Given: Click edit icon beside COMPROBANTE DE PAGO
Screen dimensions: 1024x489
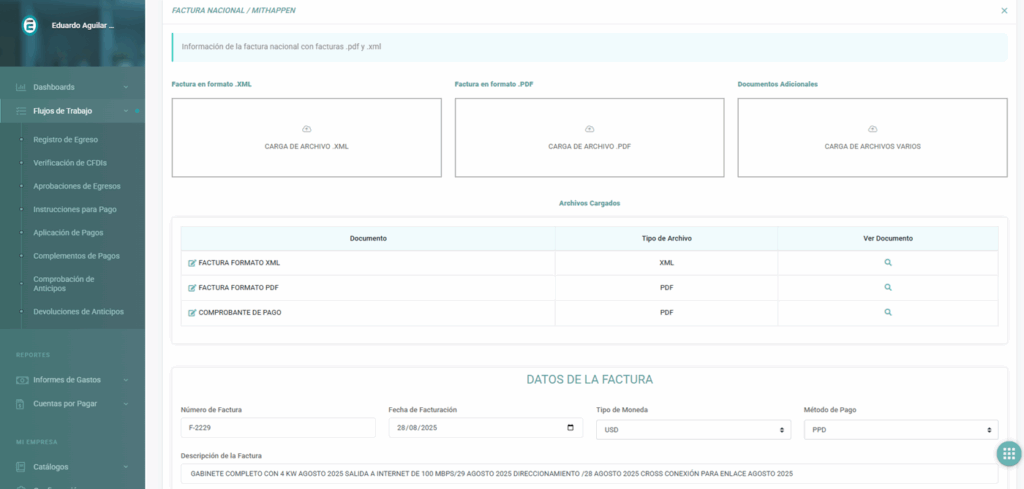Looking at the screenshot, I should point(192,313).
